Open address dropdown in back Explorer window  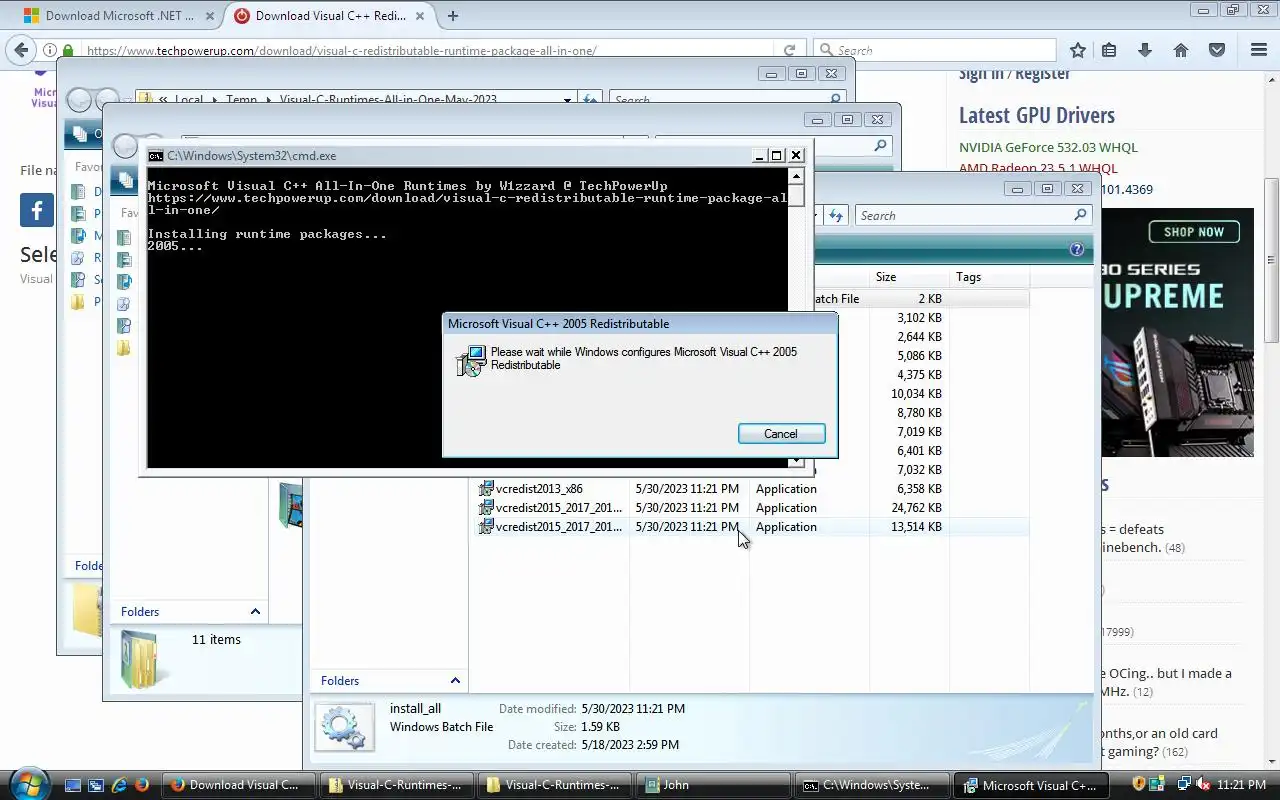[x=567, y=99]
